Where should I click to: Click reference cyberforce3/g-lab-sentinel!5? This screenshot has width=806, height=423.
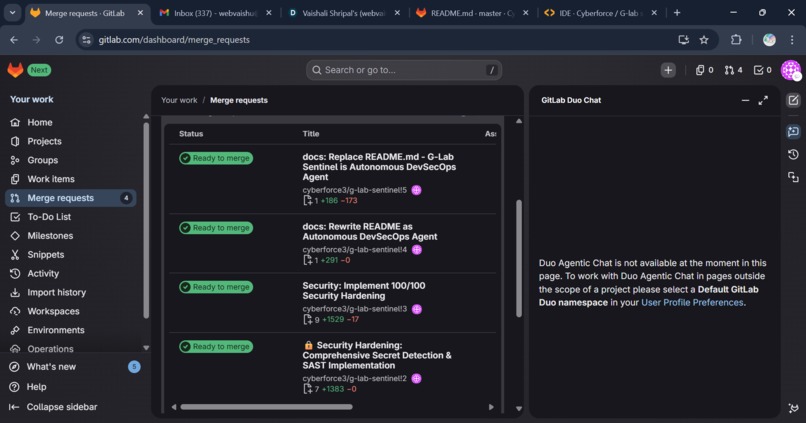[x=355, y=190]
